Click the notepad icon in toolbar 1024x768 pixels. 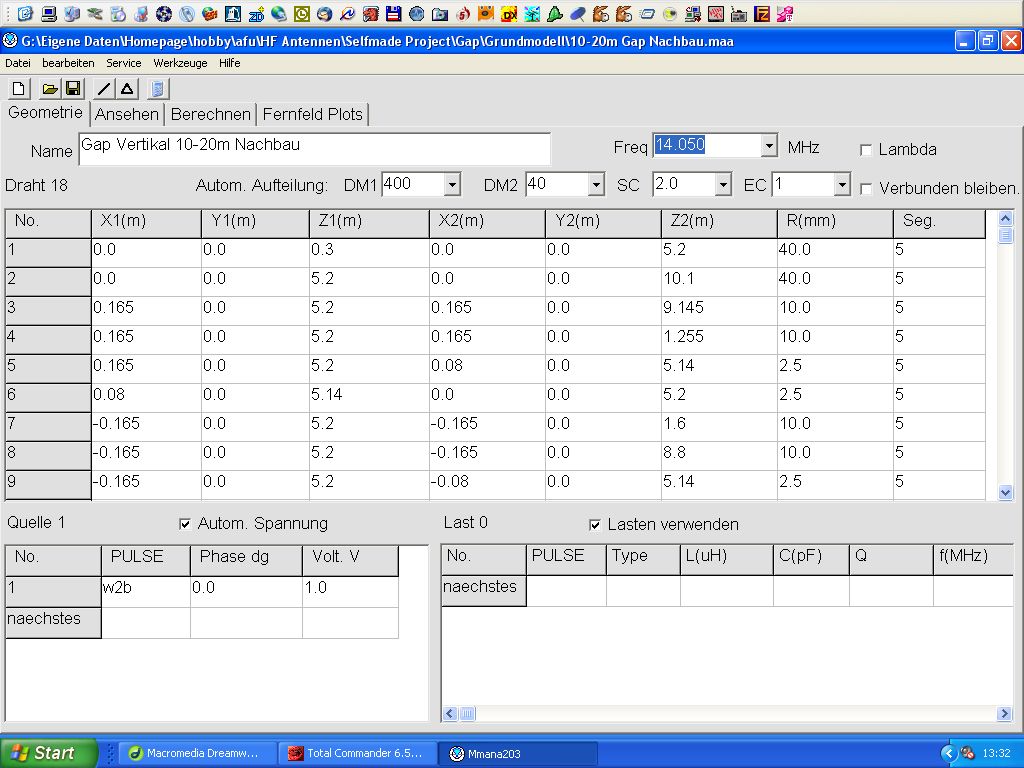coord(158,89)
